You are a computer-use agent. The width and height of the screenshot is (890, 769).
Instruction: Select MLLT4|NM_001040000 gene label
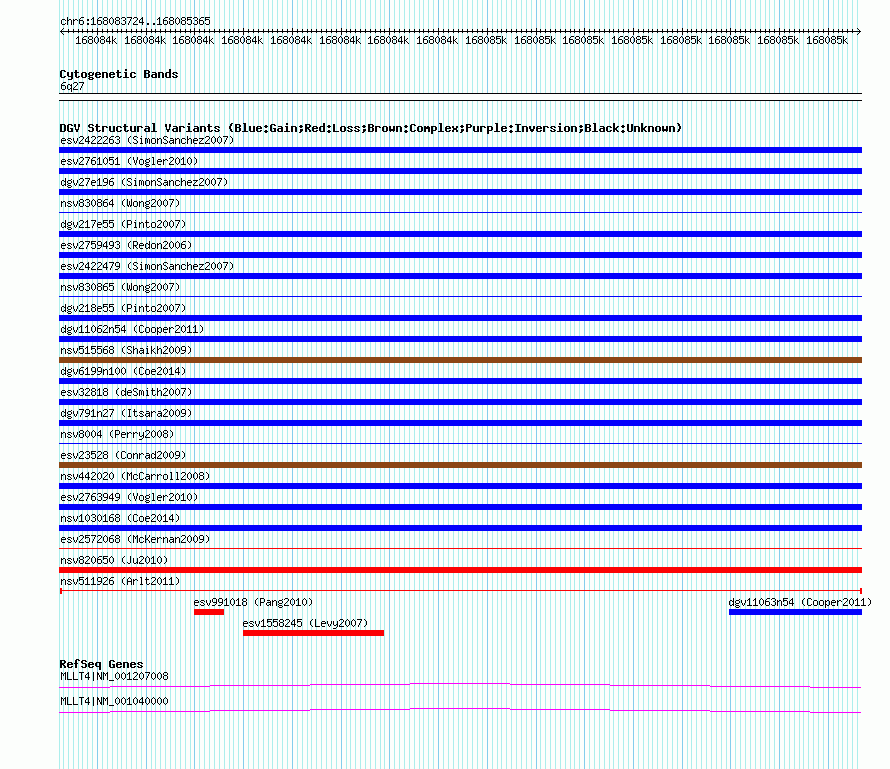[x=114, y=701]
